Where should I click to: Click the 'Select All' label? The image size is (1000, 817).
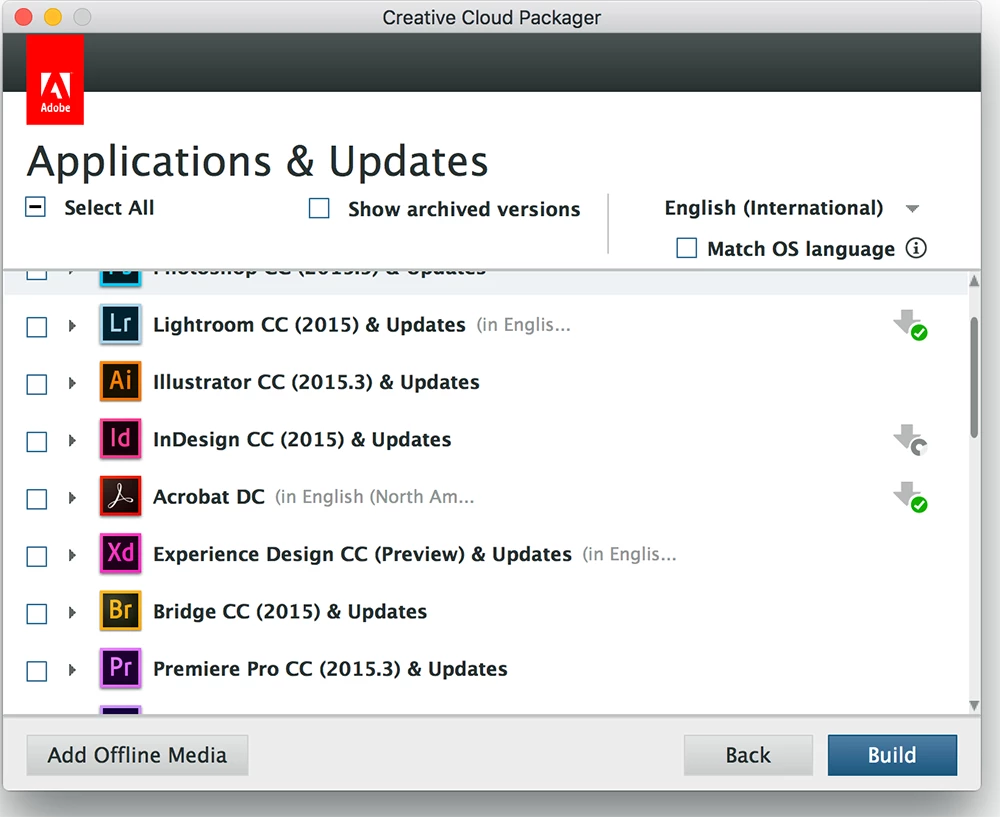click(x=109, y=208)
